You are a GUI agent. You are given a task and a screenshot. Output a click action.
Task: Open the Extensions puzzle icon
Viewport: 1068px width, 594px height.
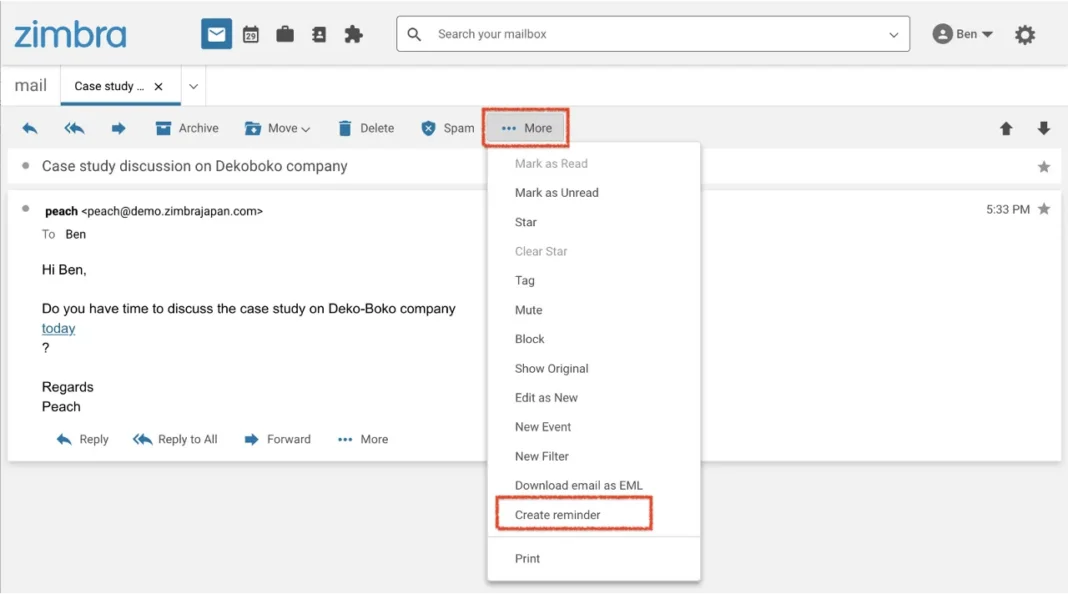coord(353,33)
